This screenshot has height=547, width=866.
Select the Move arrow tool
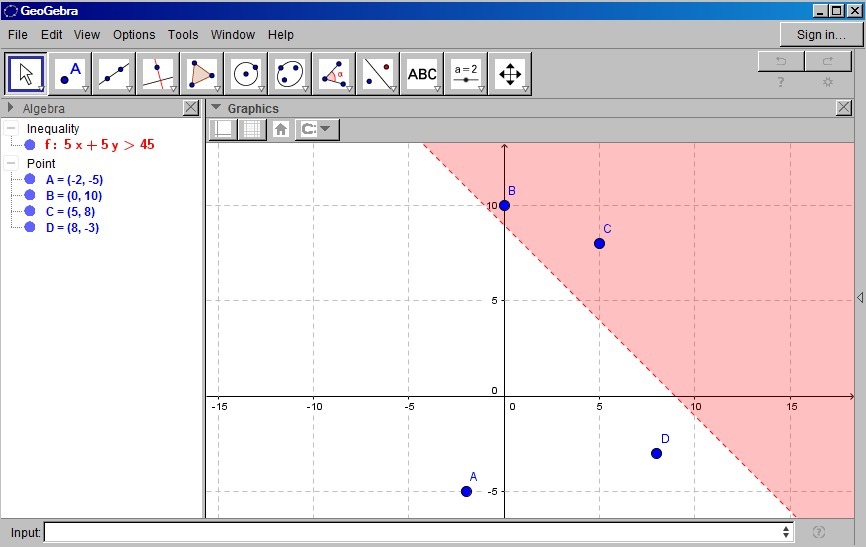coord(25,73)
